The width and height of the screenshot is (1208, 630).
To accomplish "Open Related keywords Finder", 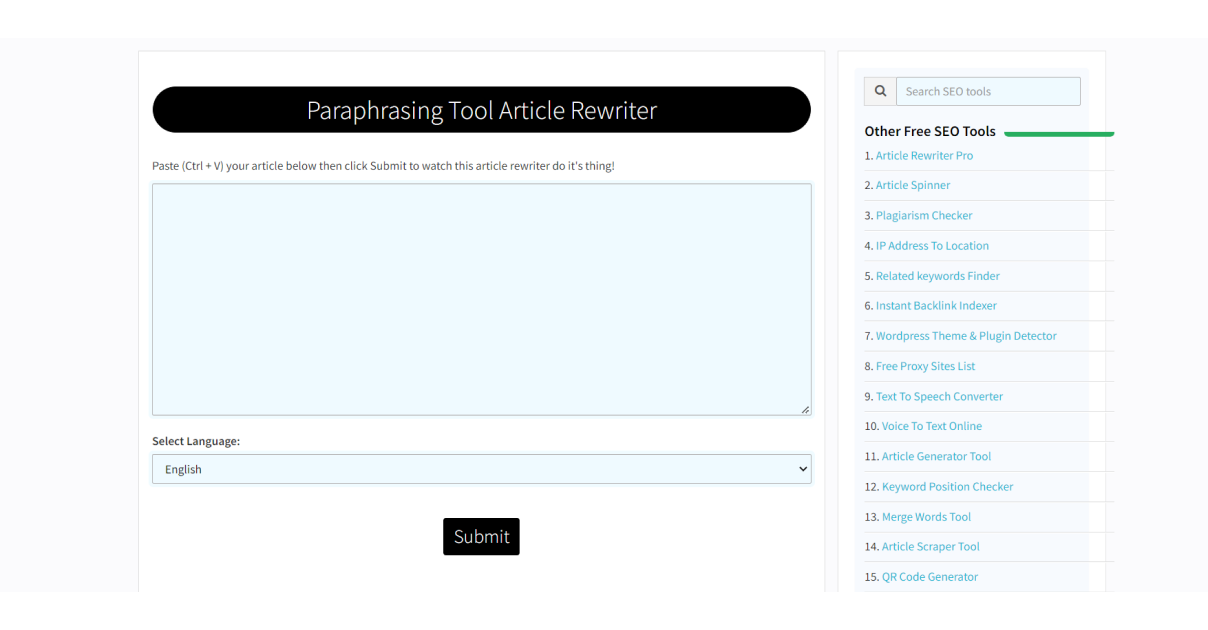I will 938,276.
